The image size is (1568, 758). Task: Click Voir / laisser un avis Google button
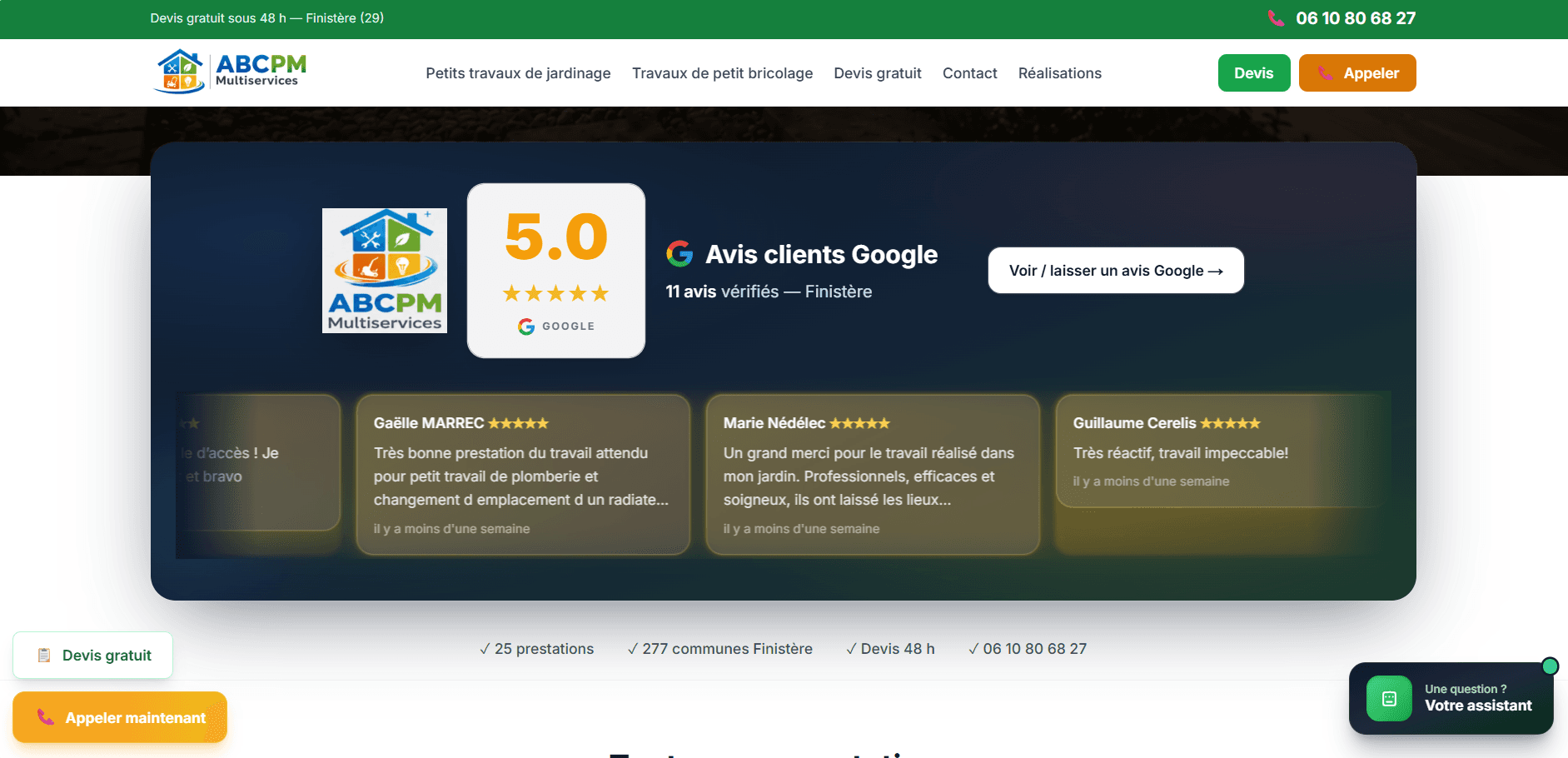(x=1116, y=271)
